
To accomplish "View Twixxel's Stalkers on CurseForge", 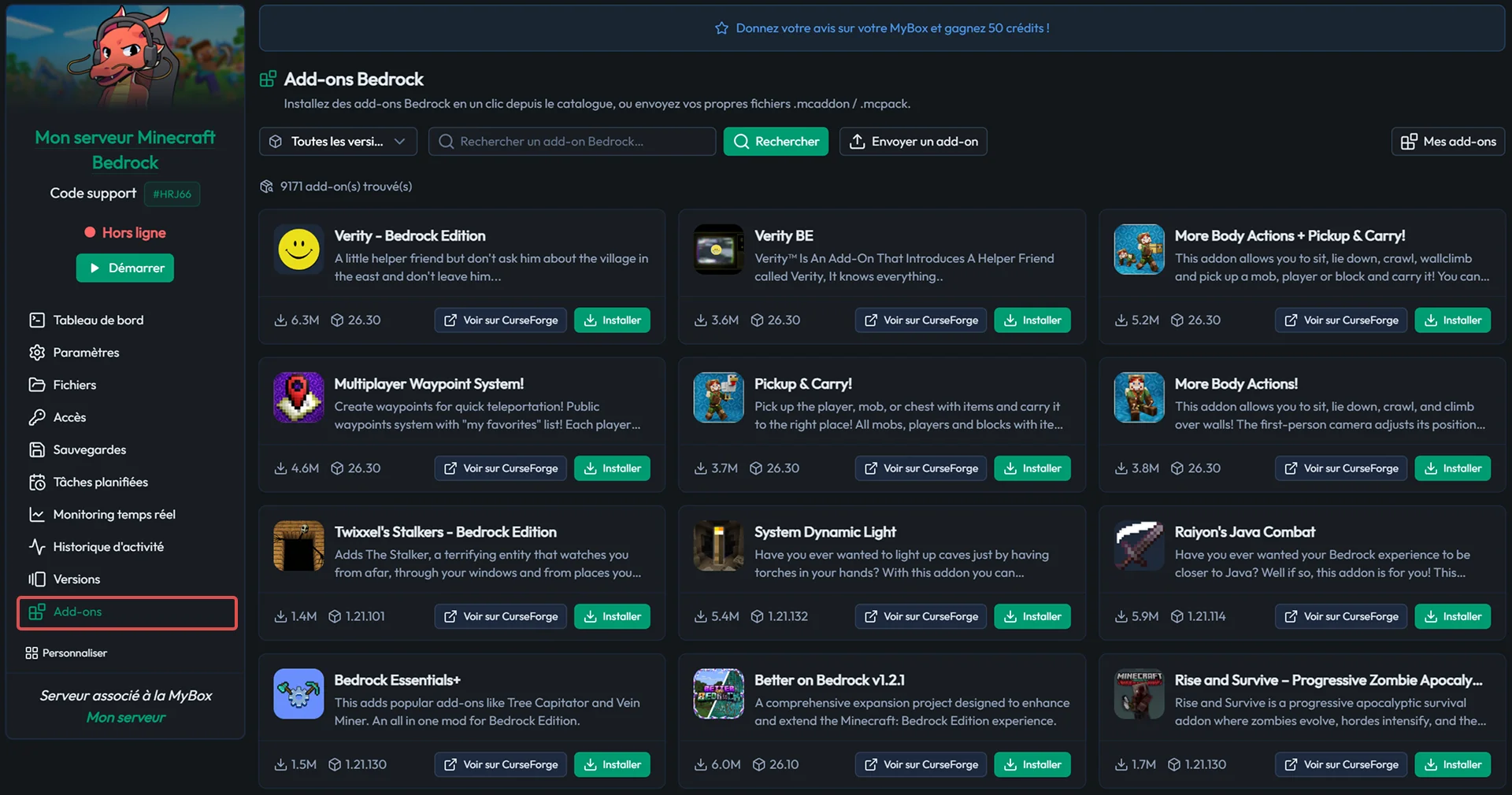I will [500, 616].
